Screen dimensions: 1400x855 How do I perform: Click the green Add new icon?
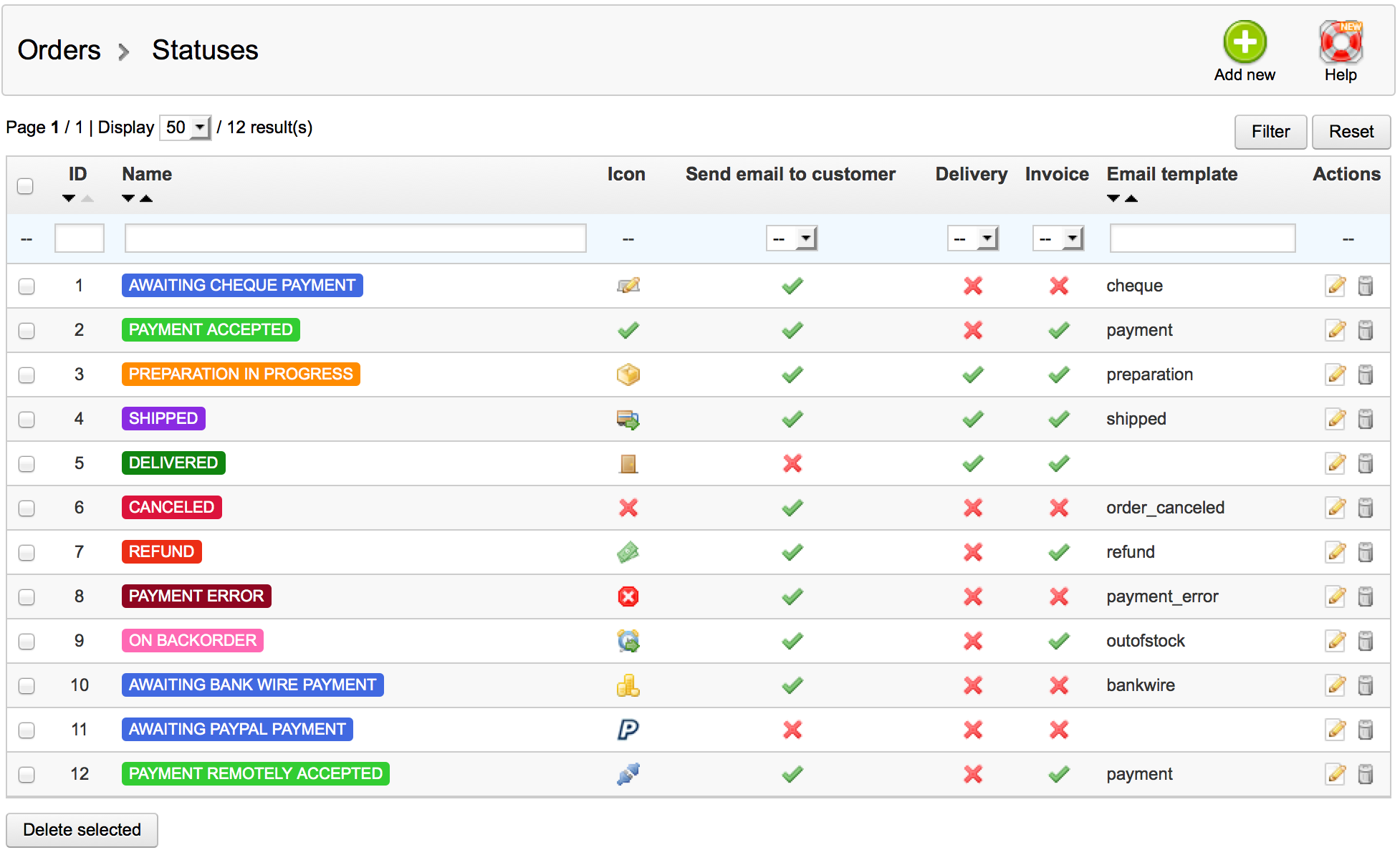[x=1244, y=42]
